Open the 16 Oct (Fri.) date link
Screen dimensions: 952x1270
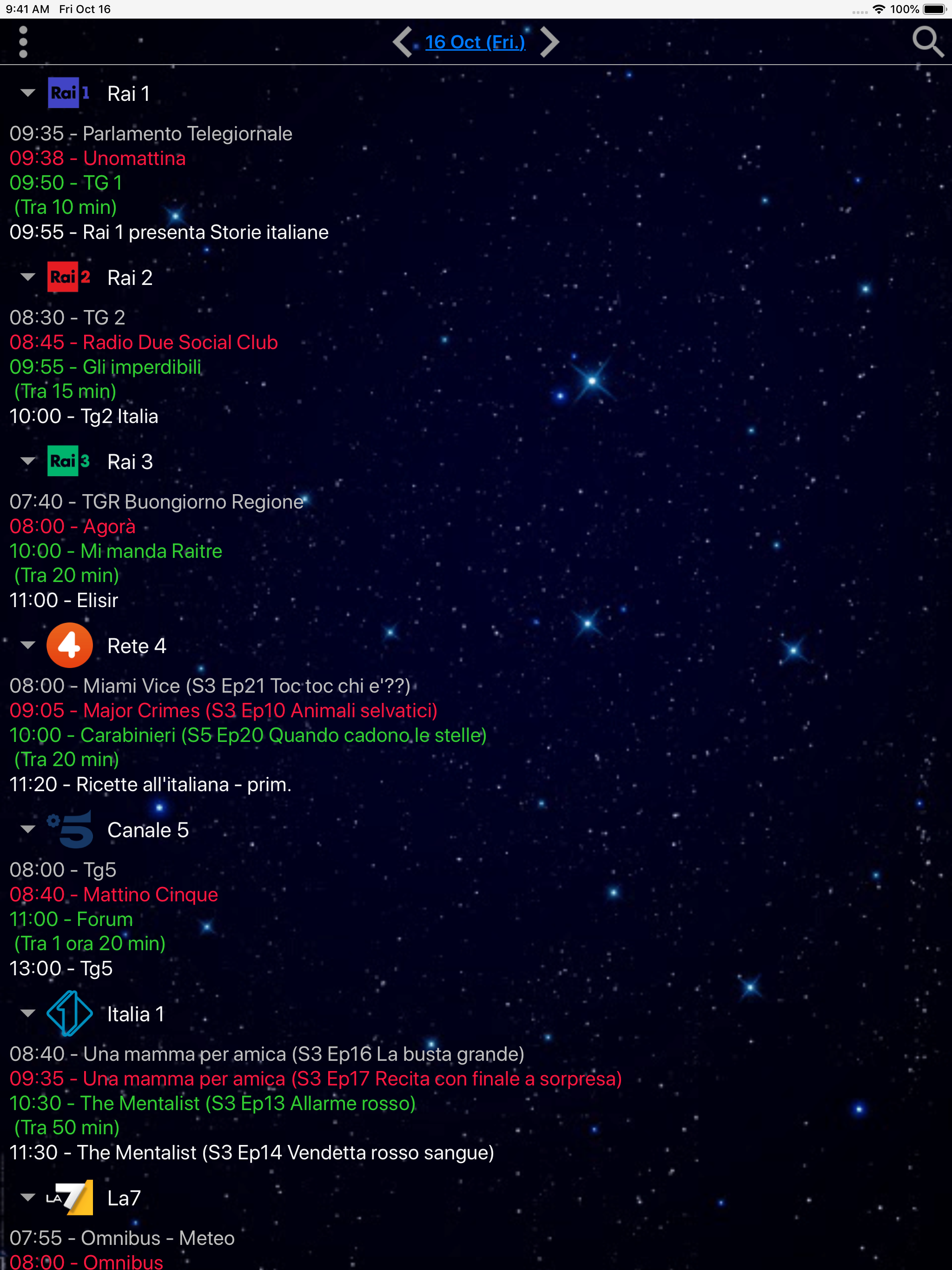[x=475, y=42]
